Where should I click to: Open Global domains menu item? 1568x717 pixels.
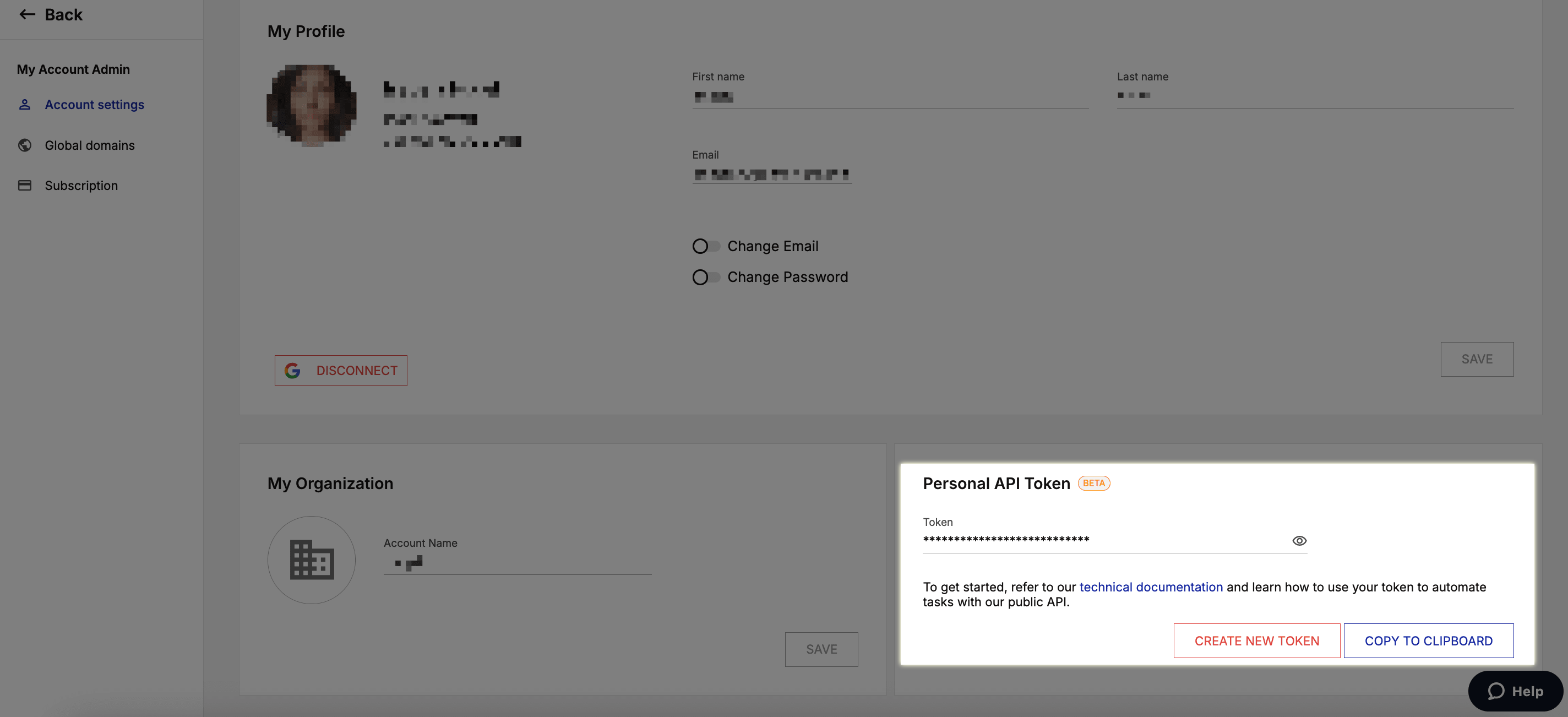coord(90,145)
